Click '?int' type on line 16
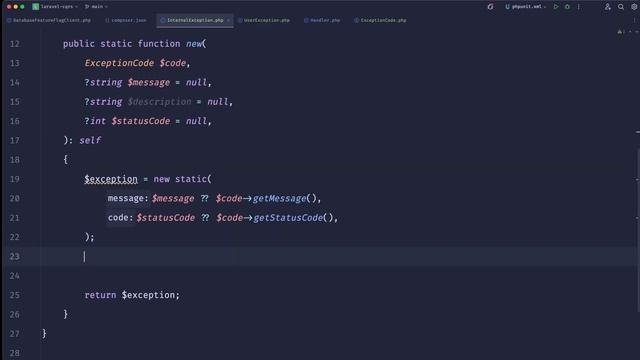 click(95, 121)
